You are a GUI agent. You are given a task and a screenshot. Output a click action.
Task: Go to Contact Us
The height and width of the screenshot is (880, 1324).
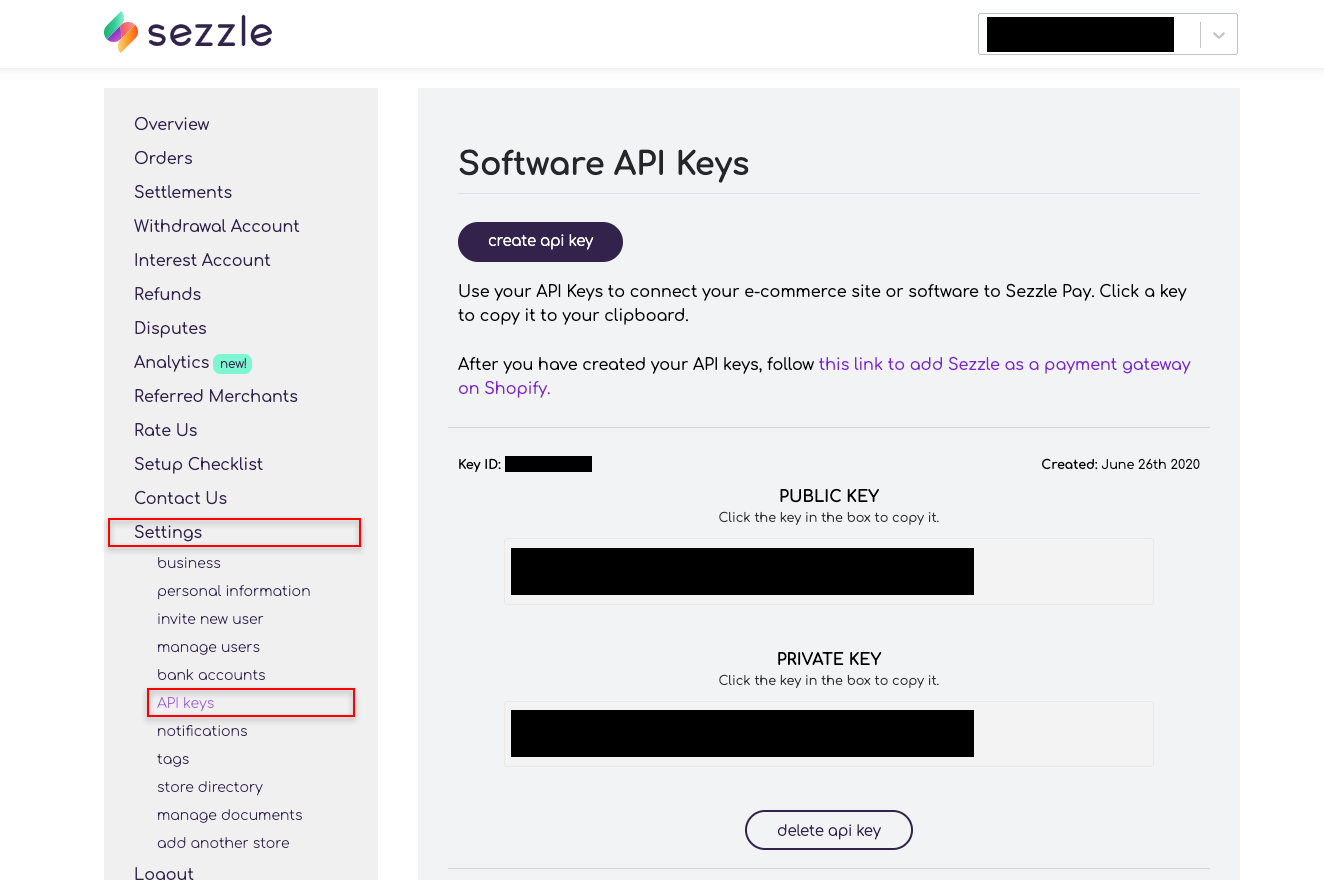(181, 498)
